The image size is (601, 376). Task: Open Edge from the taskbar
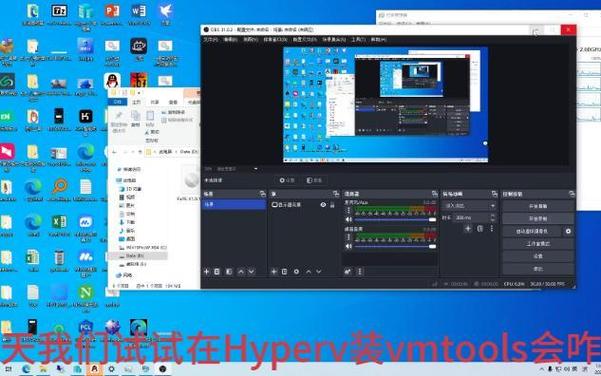pos(26,369)
